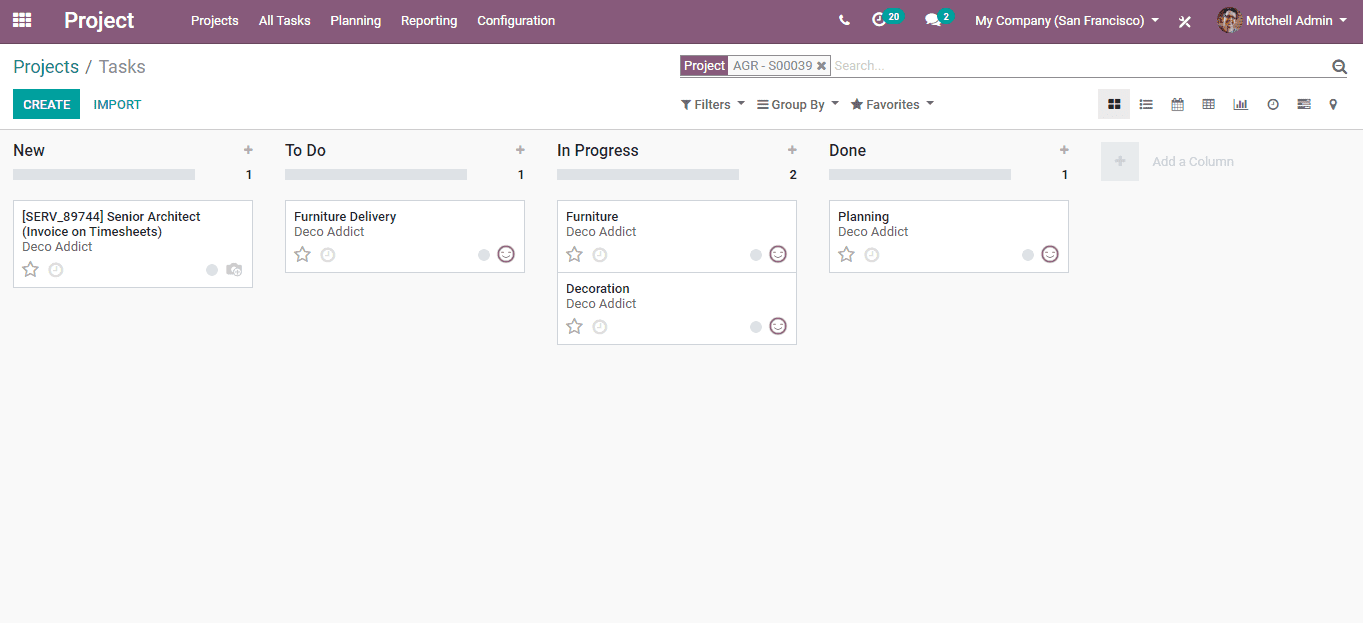Open activity clock on Senior Architect task

[56, 270]
